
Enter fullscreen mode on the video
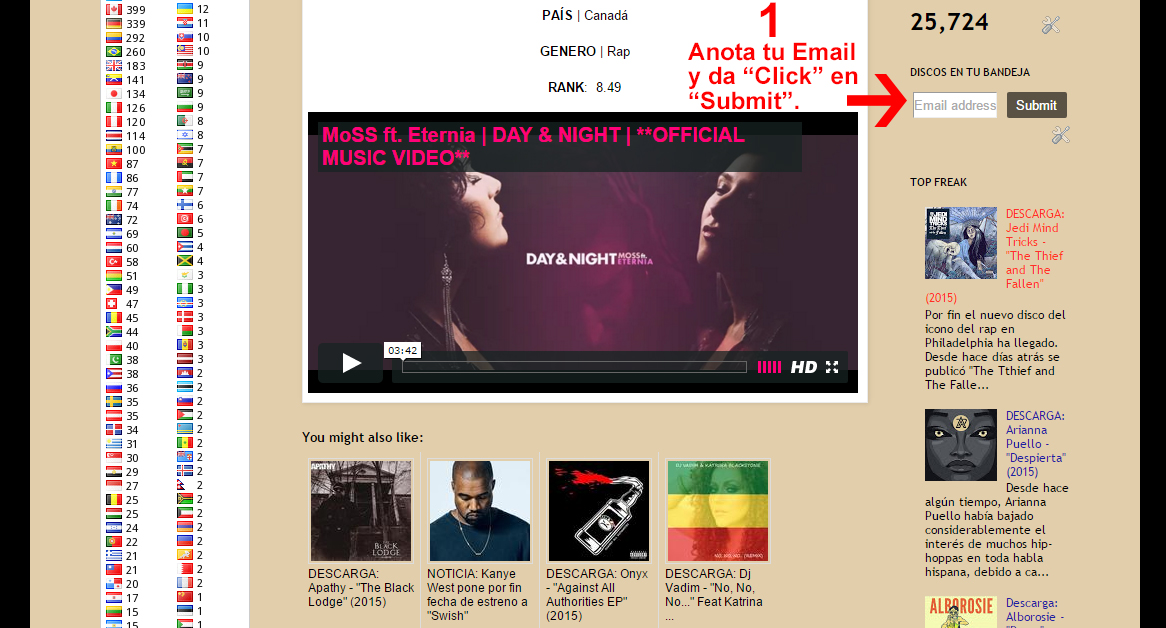coord(832,367)
